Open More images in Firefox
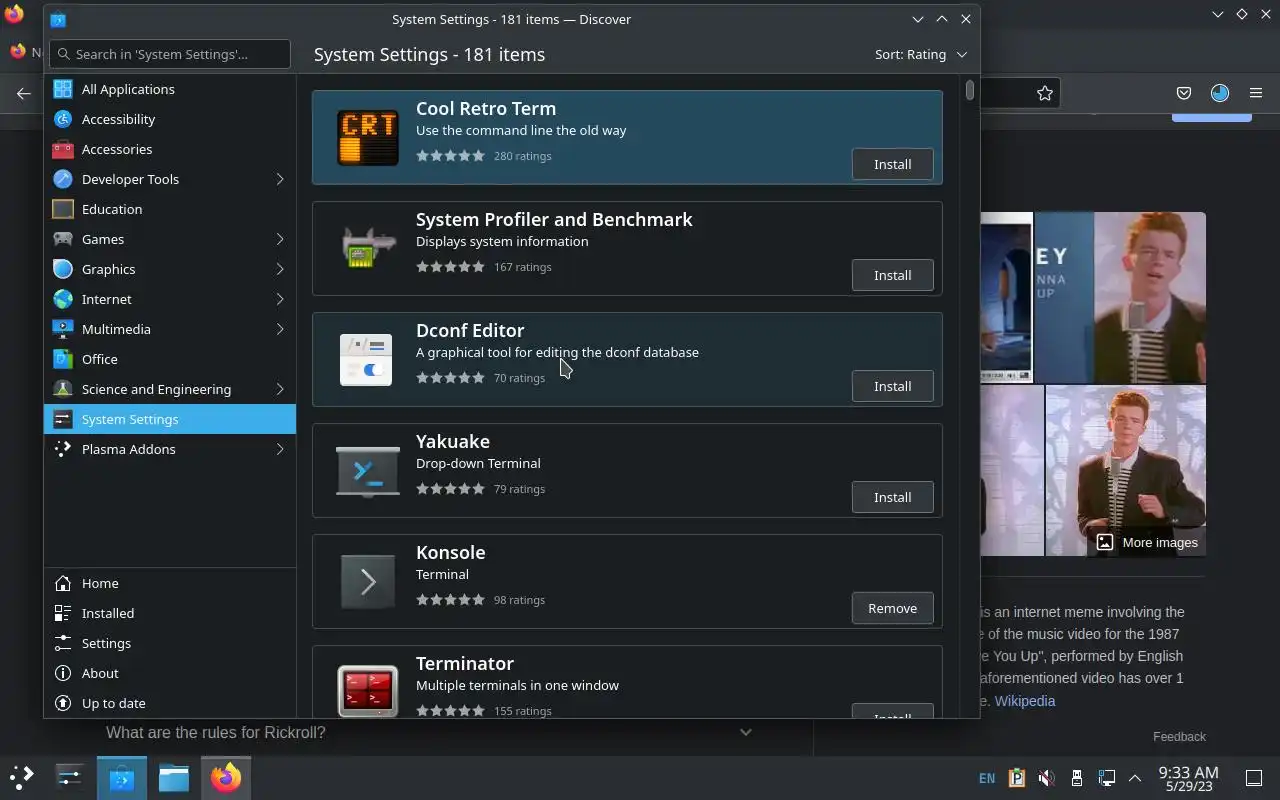This screenshot has width=1280, height=800. [1147, 542]
